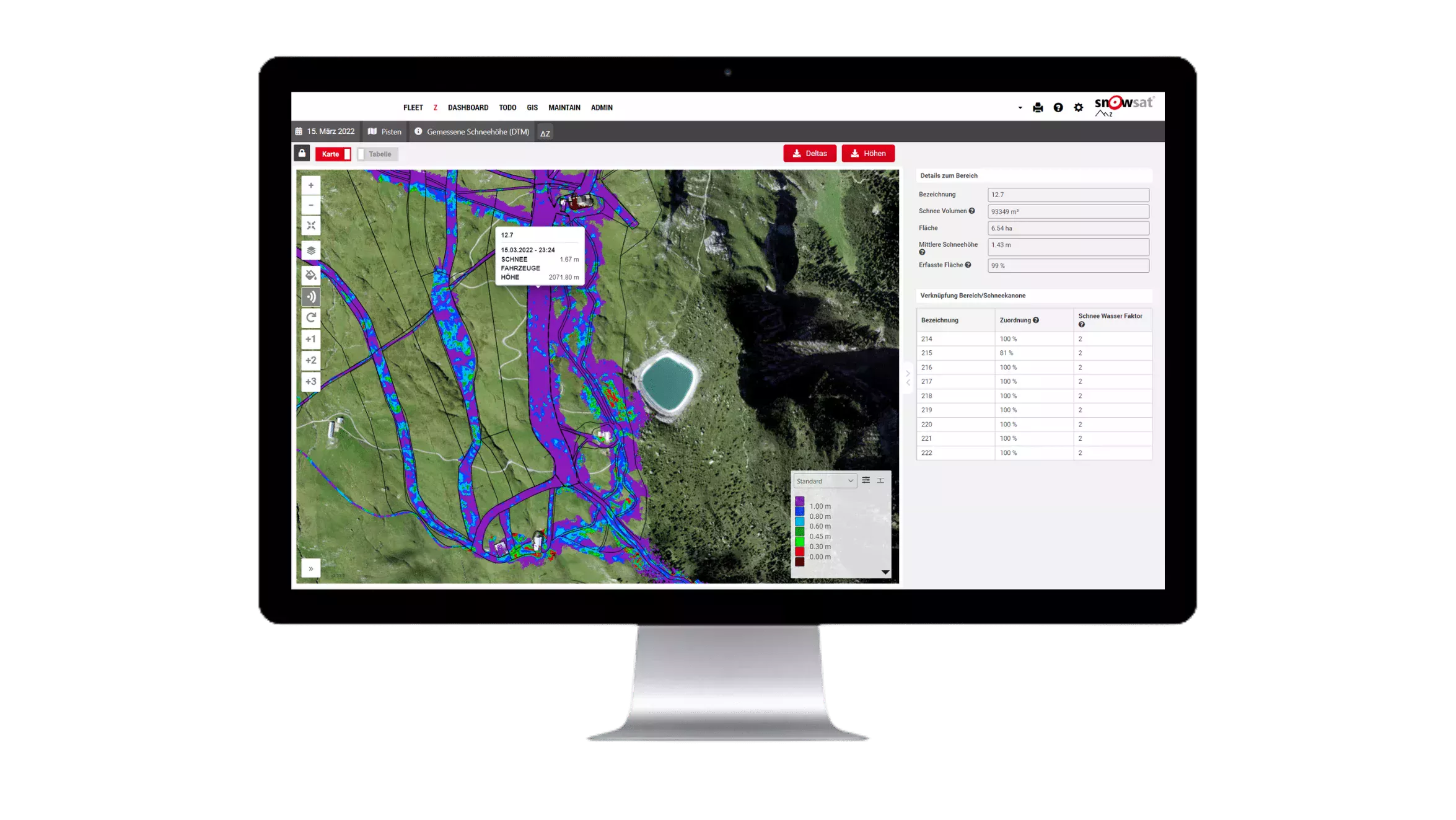Open the Standard legend dropdown

click(x=825, y=481)
